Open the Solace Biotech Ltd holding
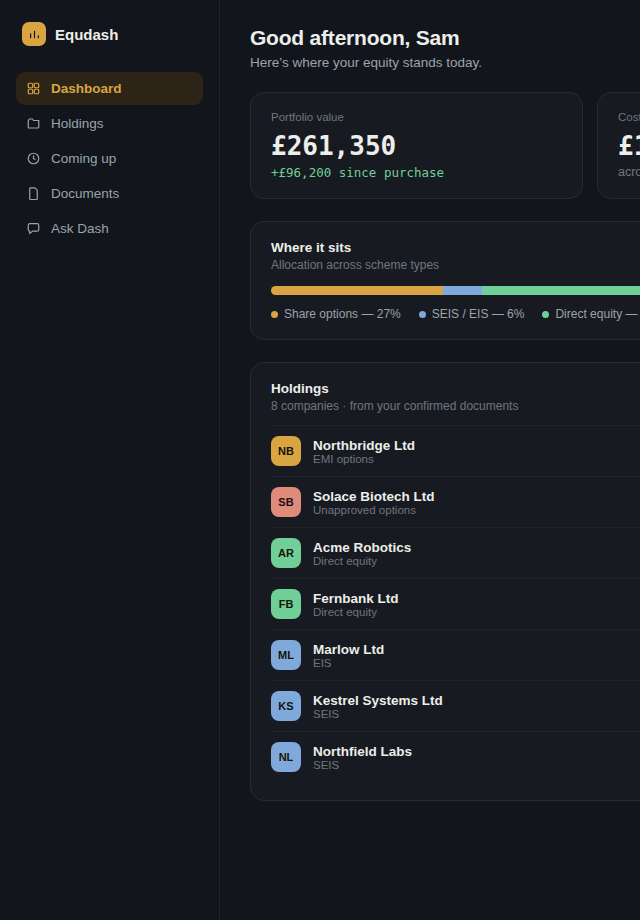The image size is (640, 920). (455, 502)
